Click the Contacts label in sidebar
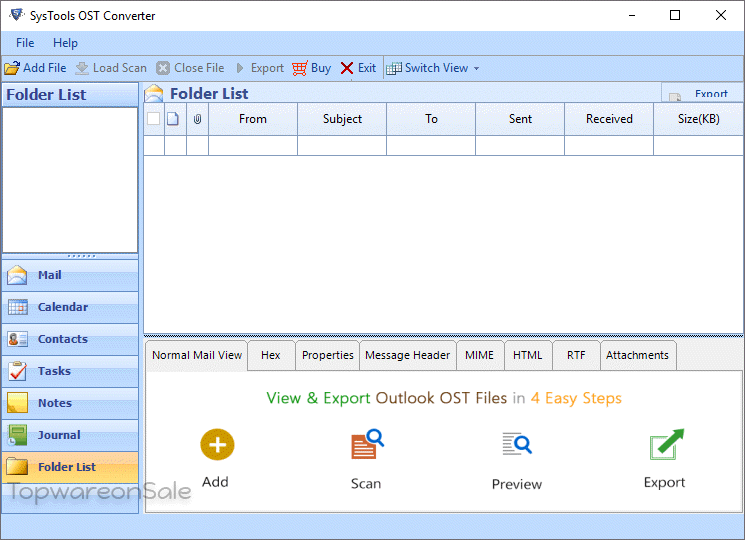The width and height of the screenshot is (745, 540). pyautogui.click(x=63, y=339)
